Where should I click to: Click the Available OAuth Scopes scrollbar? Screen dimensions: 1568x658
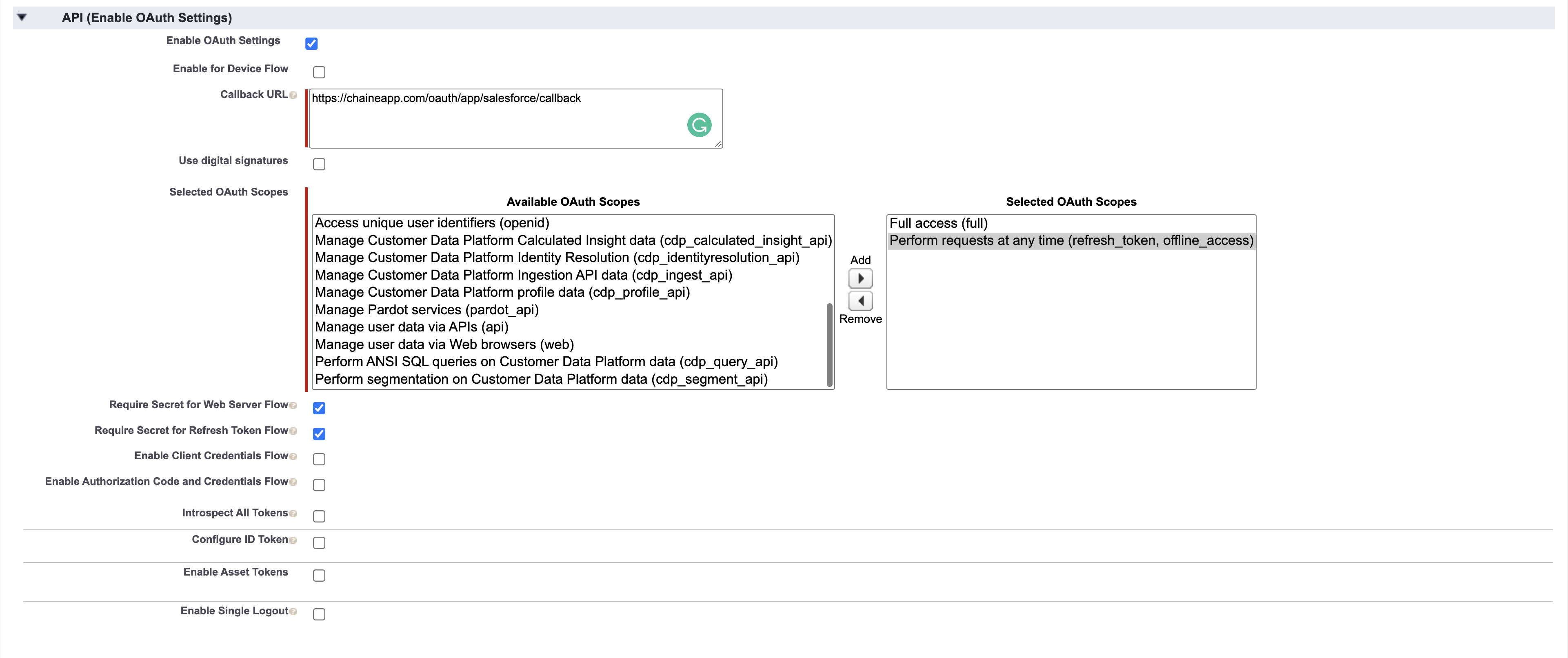[x=829, y=345]
